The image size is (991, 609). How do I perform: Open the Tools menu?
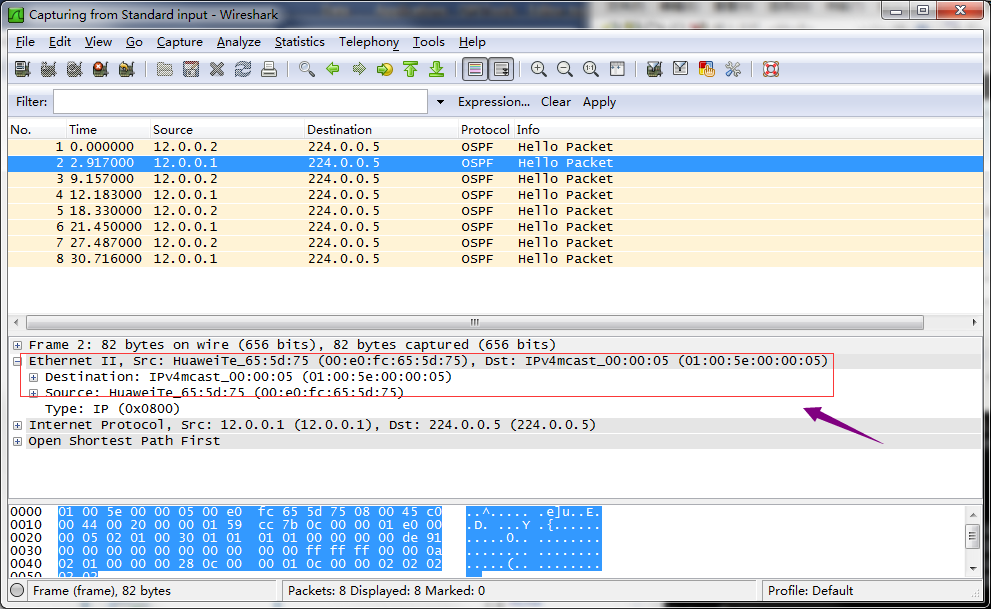pos(429,42)
